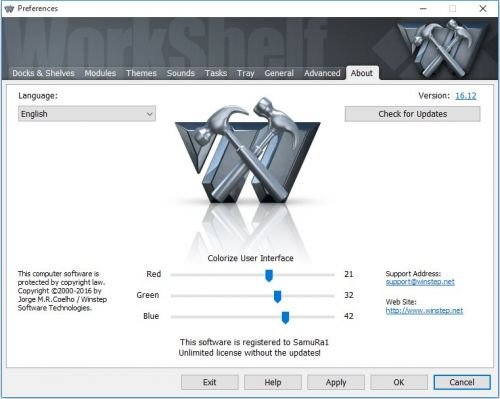500x399 pixels.
Task: Click the copyright notice text
Action: 62,291
